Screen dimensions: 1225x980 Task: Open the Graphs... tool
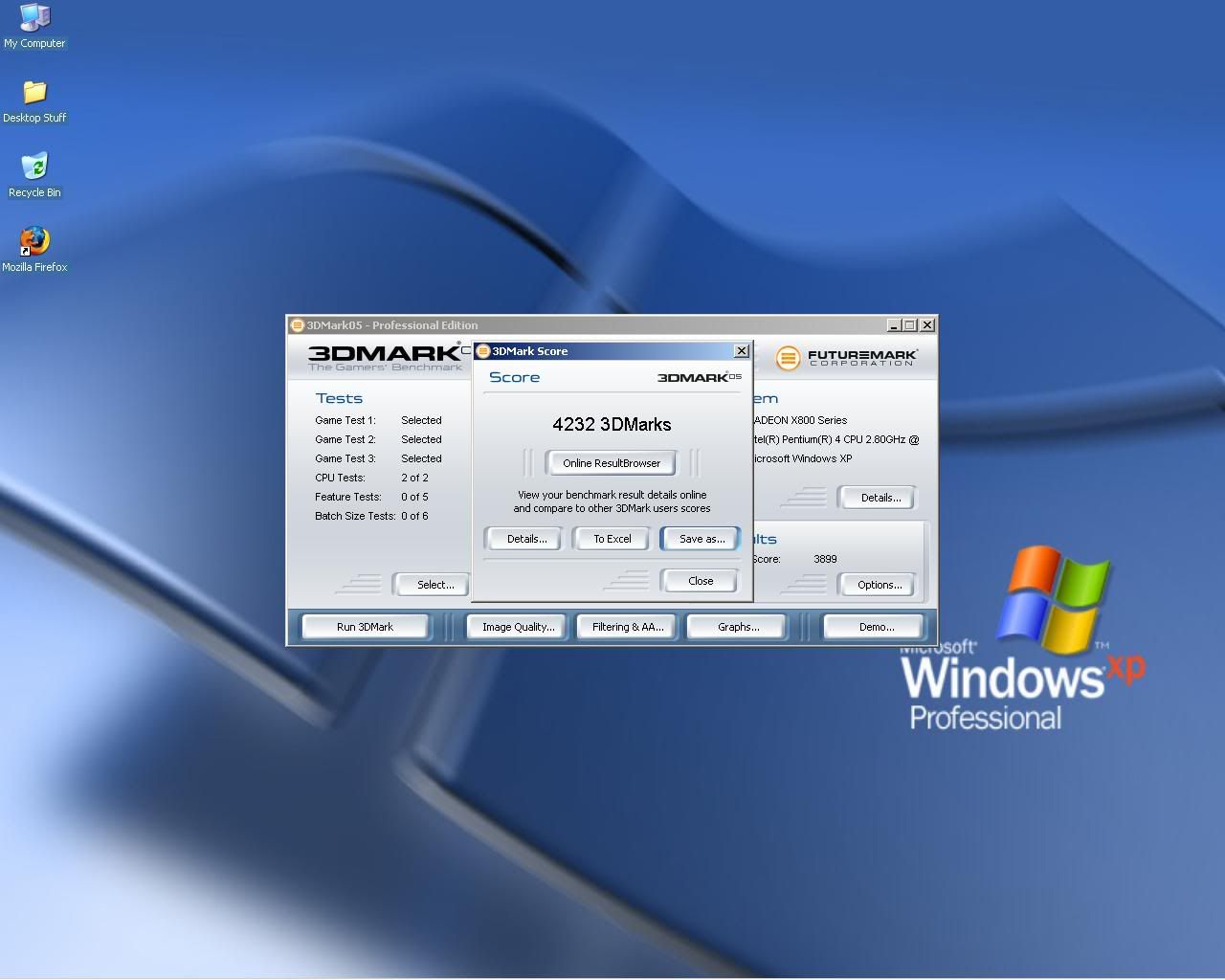tap(738, 627)
